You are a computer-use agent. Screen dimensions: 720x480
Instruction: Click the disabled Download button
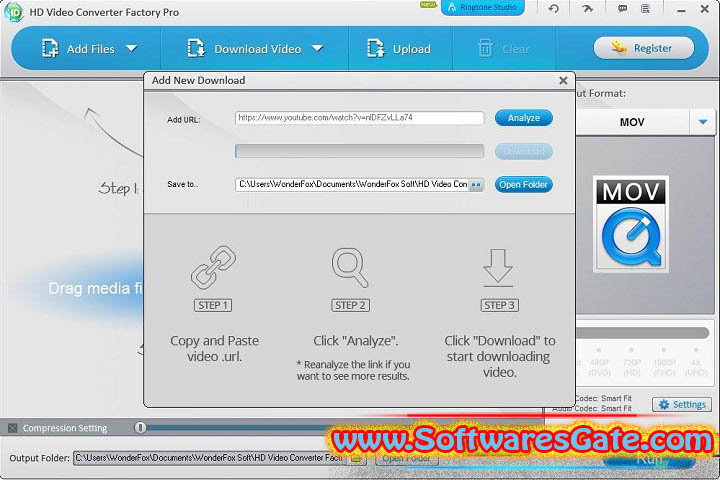pyautogui.click(x=523, y=151)
